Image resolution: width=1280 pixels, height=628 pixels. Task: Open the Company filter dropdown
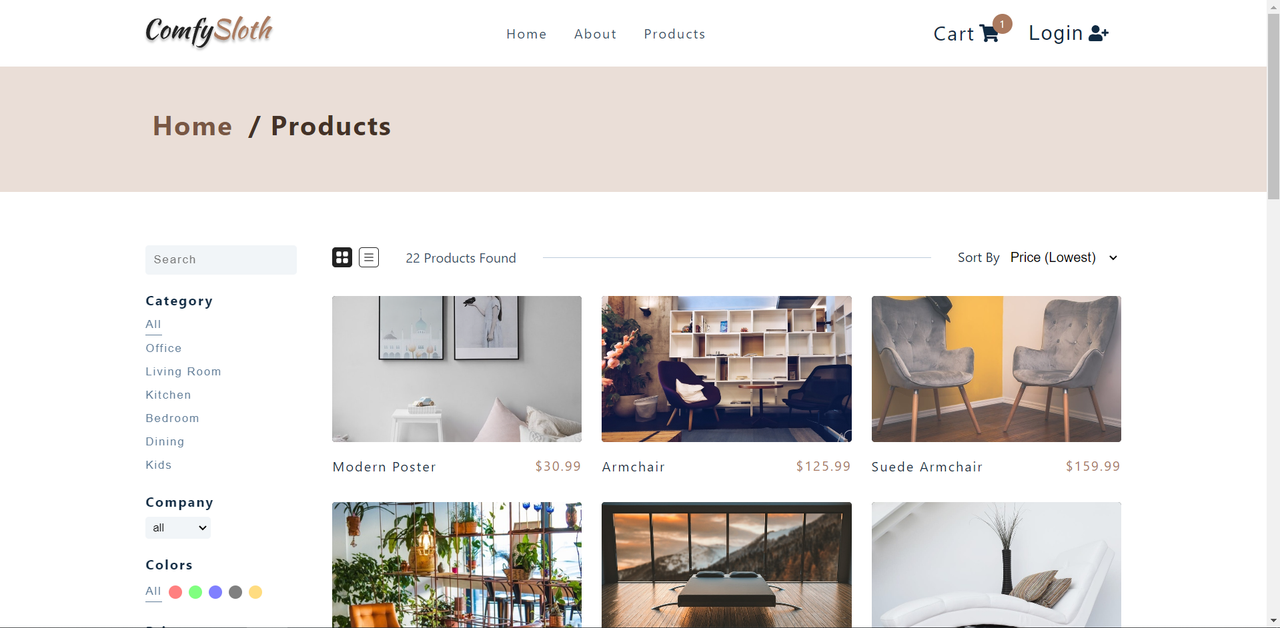pos(178,528)
